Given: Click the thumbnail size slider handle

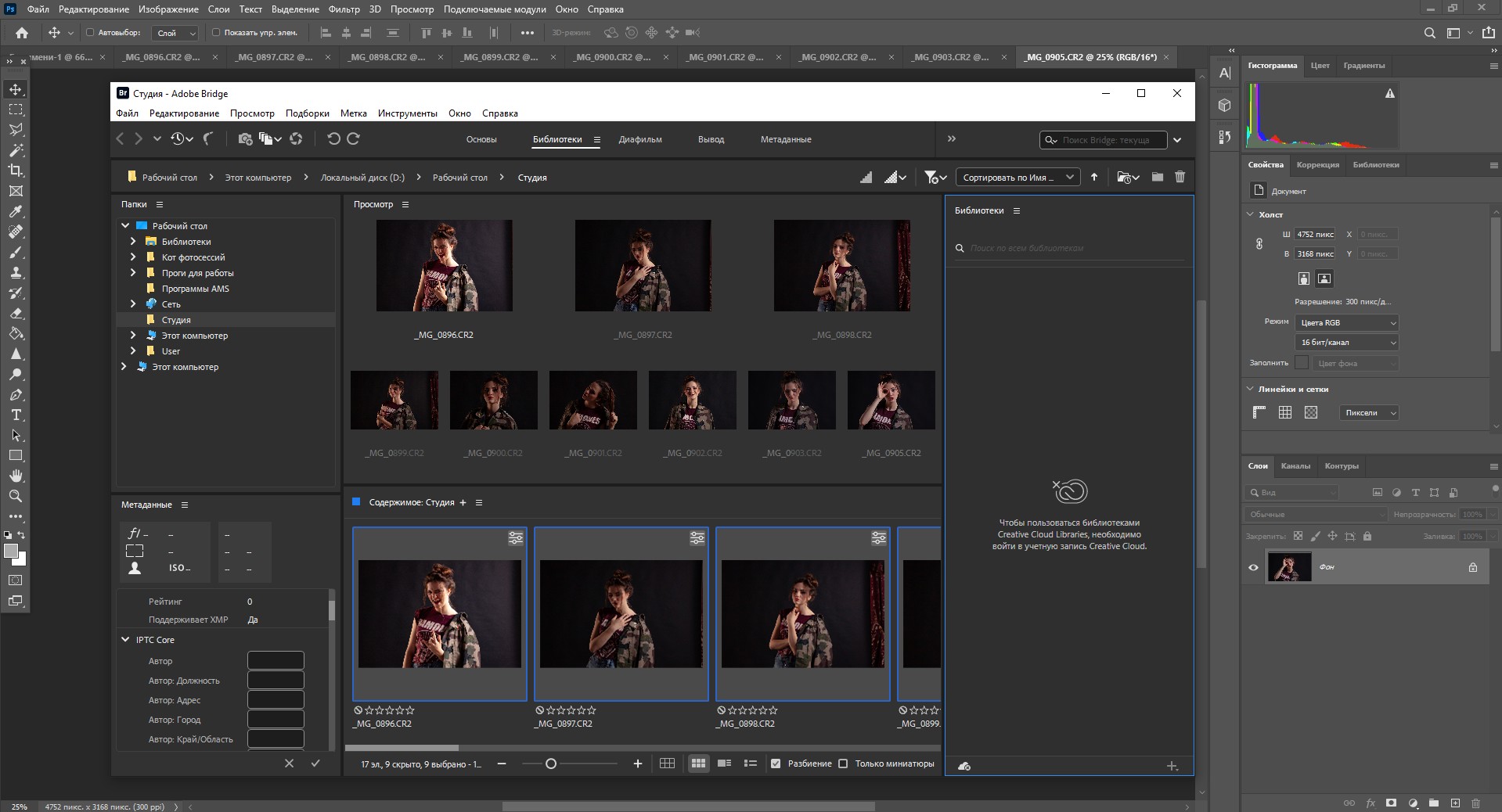Looking at the screenshot, I should (551, 763).
